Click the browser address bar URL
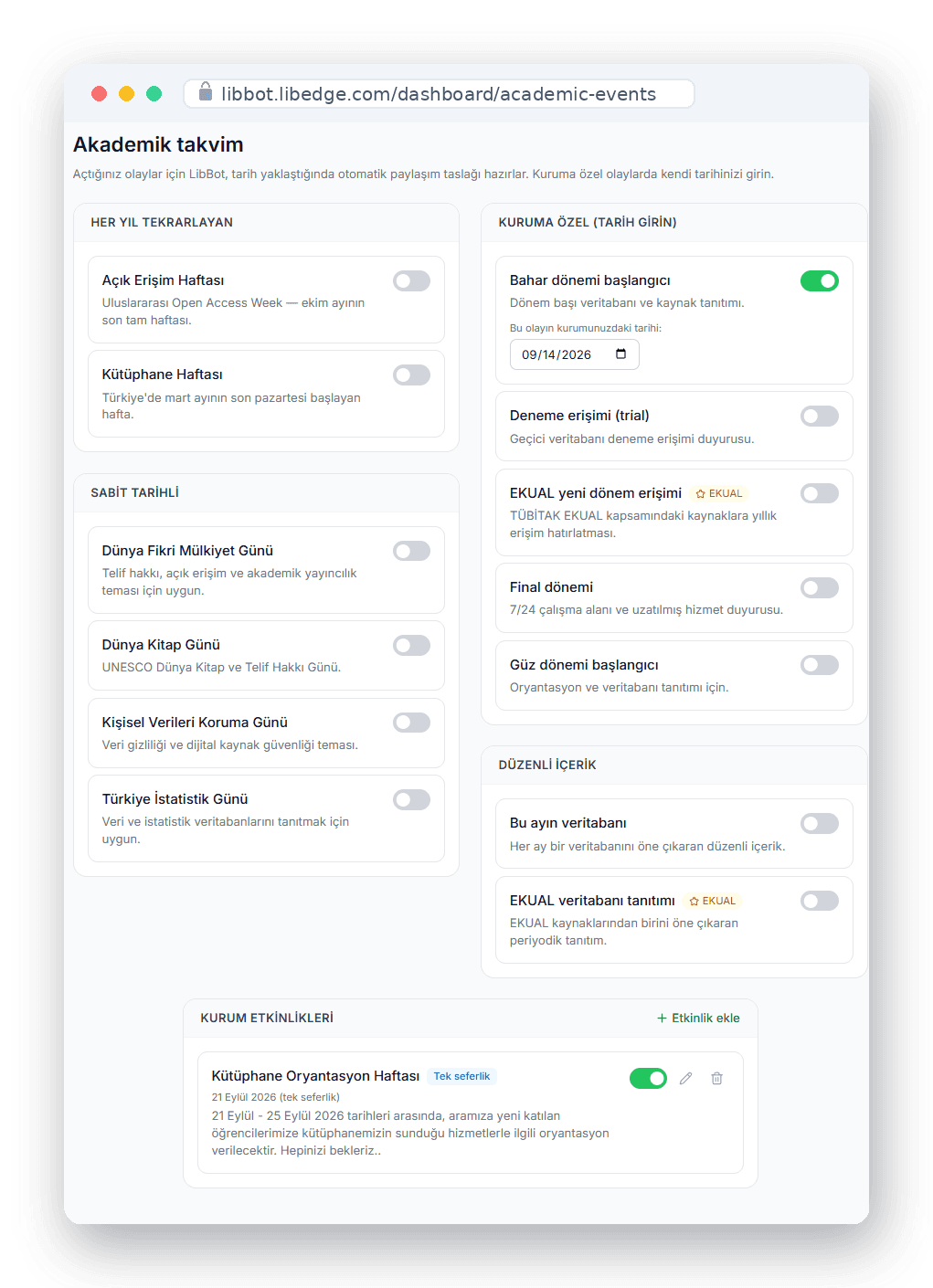The image size is (933, 1288). point(439,94)
